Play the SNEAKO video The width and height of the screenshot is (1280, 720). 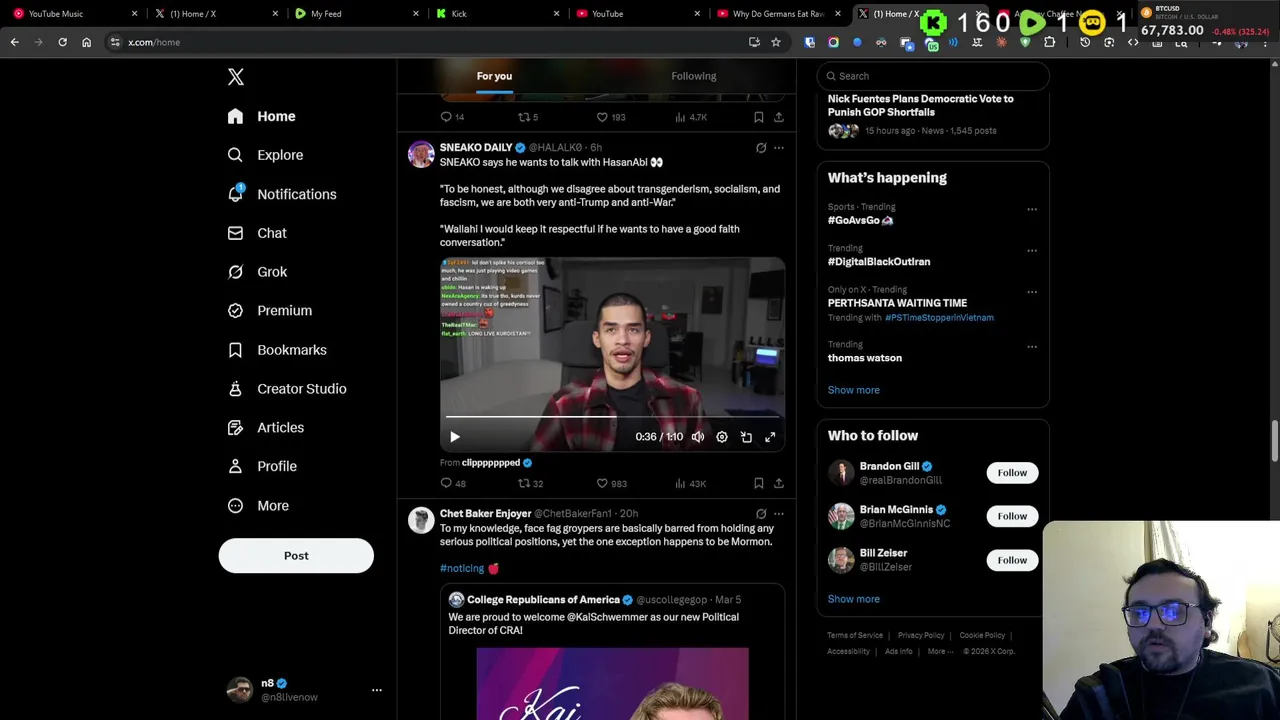click(455, 437)
